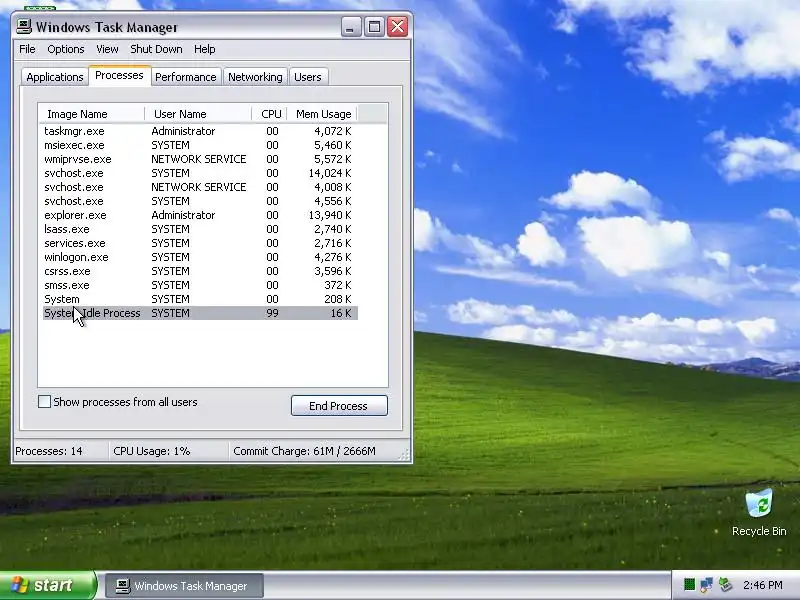Select the Processes tab
Viewport: 800px width, 600px height.
click(x=119, y=76)
